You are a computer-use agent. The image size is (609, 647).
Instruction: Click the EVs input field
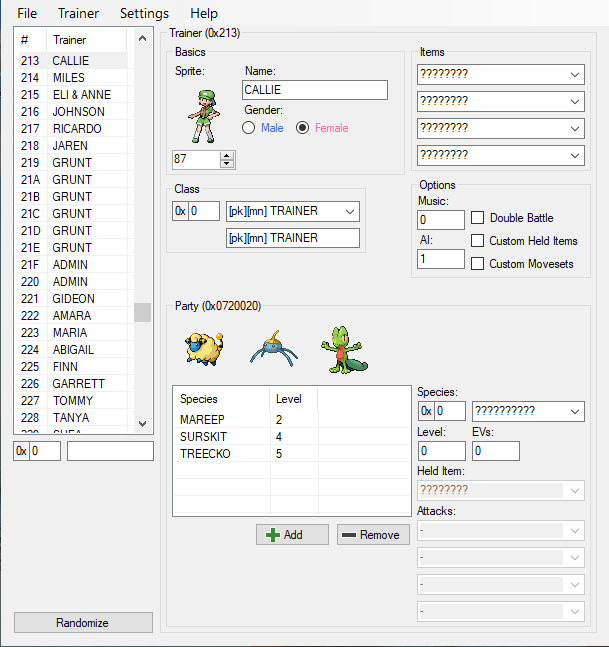[x=496, y=451]
